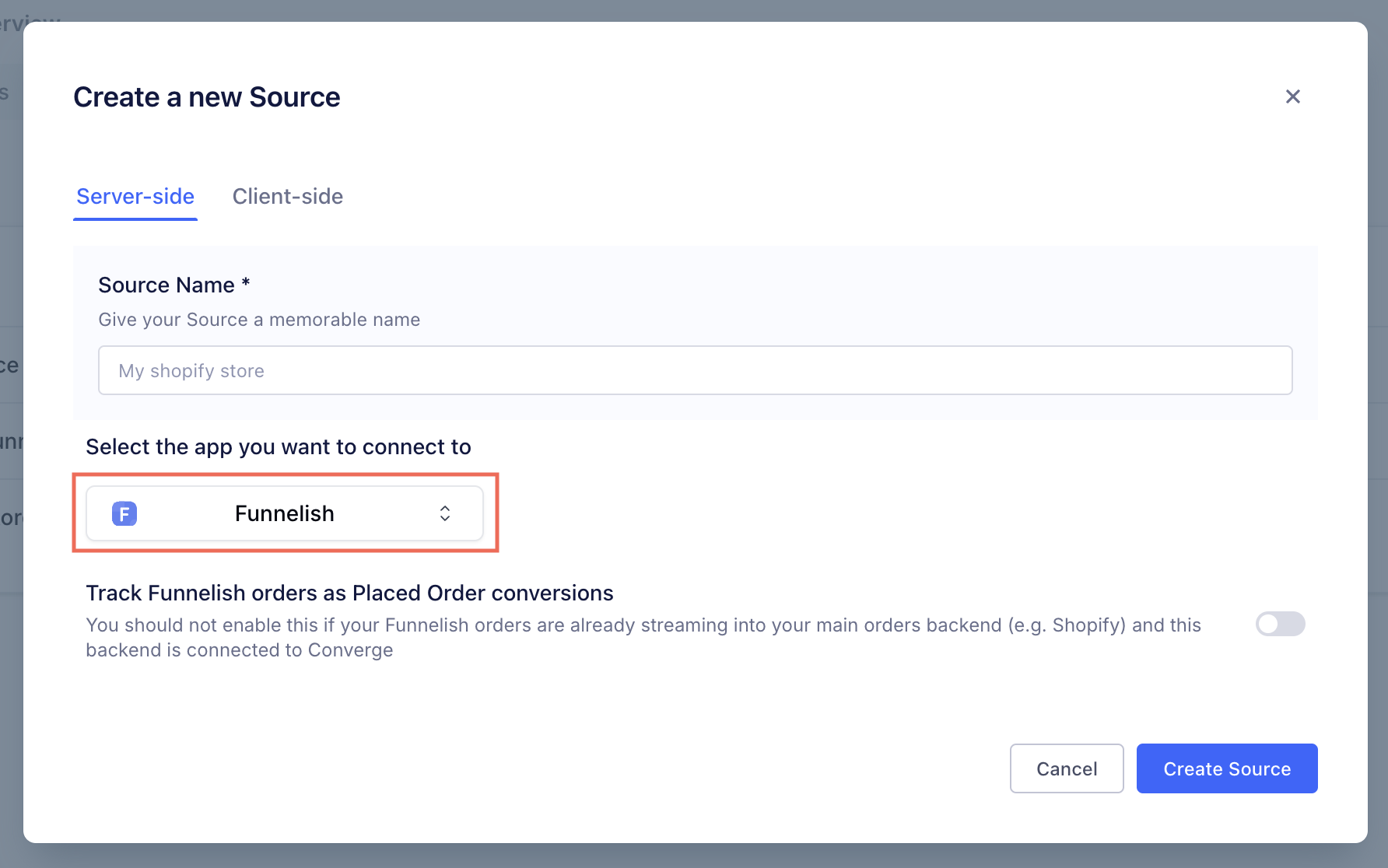Click 'Track Funnelish orders as Placed Order conversions' heading
This screenshot has width=1388, height=868.
coord(349,593)
